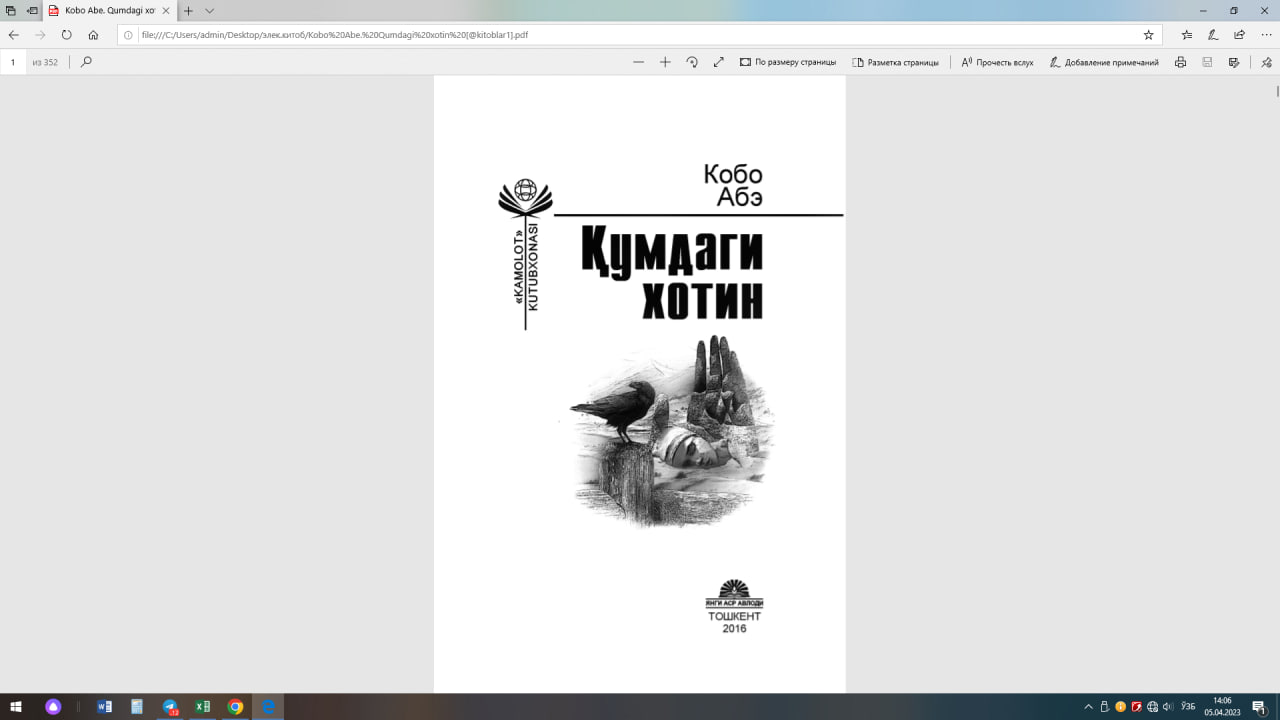Zoom out of the PDF
Screen dimensions: 1280x720
pos(638,62)
